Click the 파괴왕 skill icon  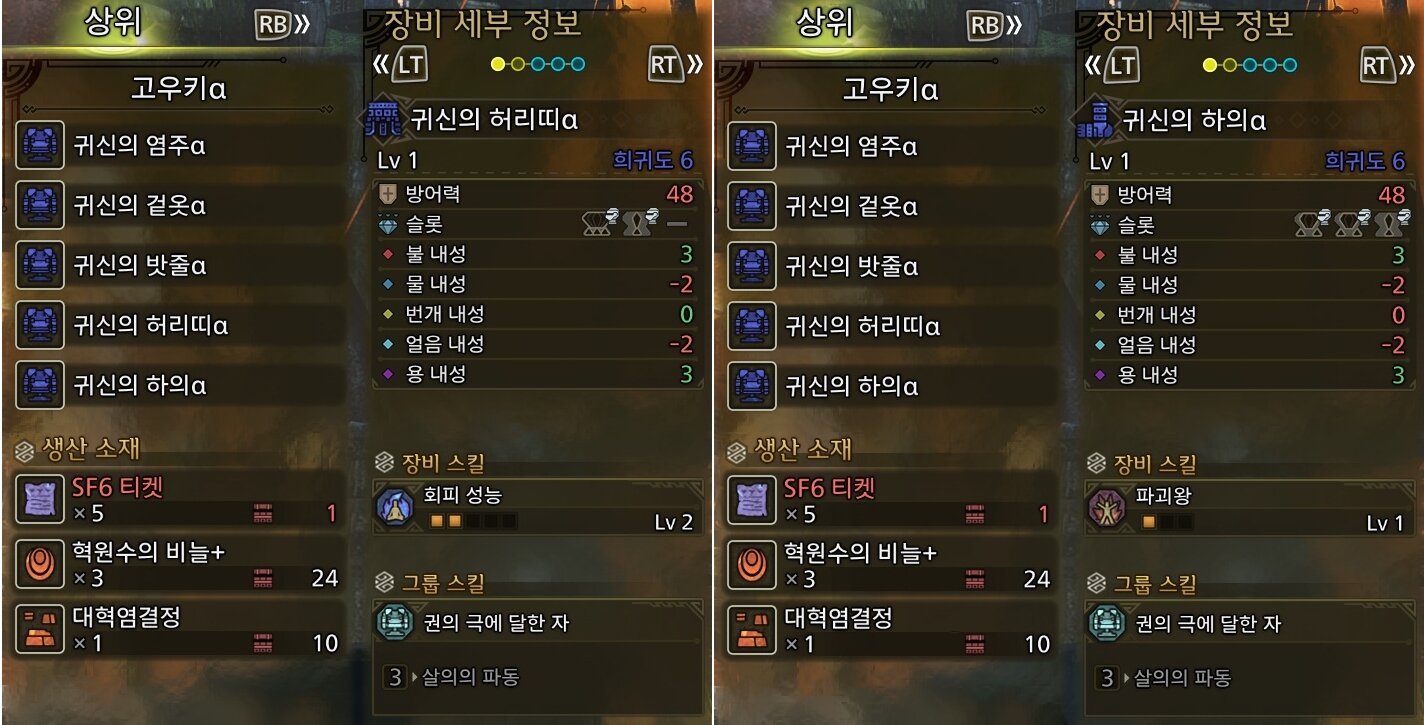[1107, 508]
